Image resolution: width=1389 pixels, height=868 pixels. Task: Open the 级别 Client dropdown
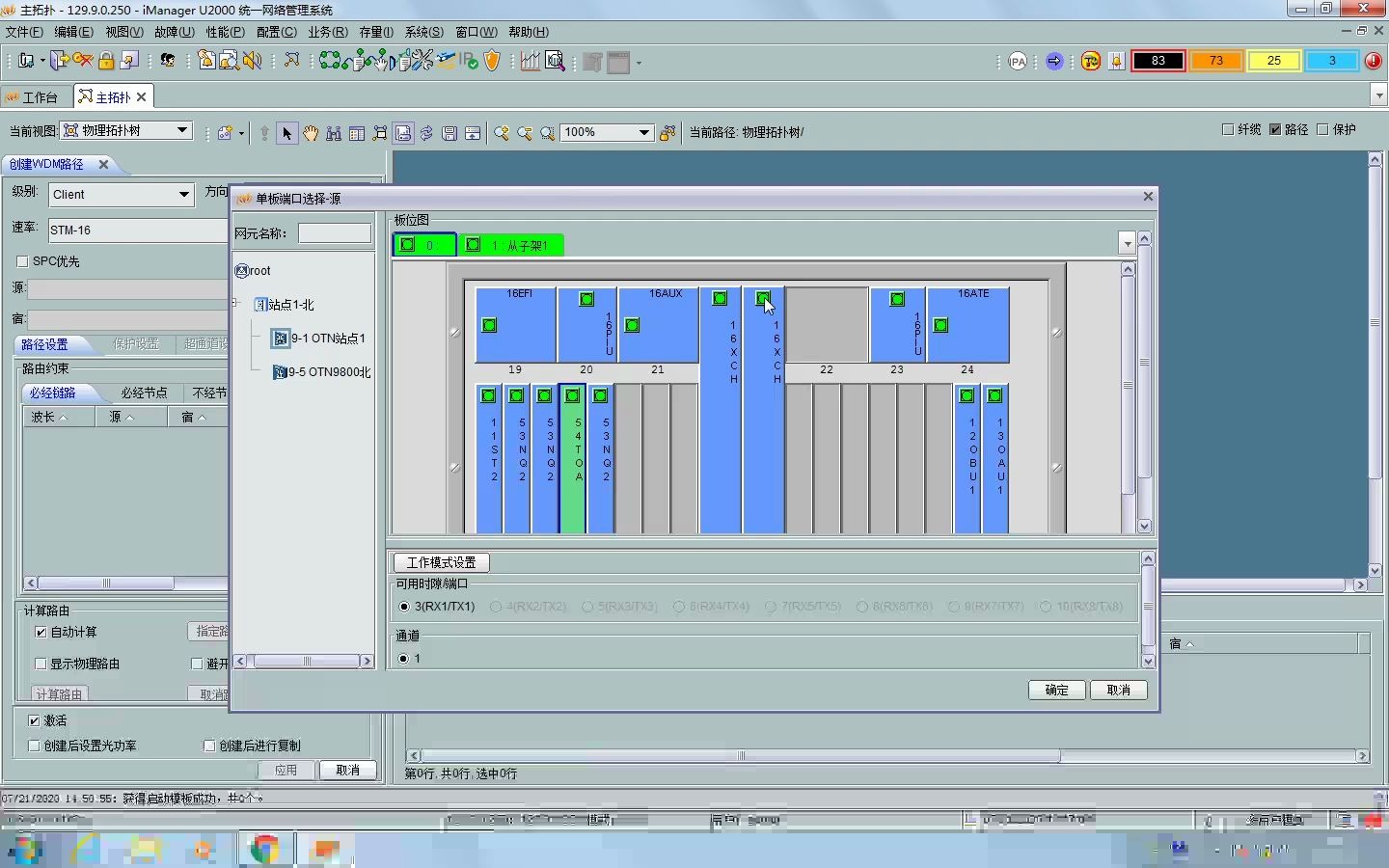point(183,195)
